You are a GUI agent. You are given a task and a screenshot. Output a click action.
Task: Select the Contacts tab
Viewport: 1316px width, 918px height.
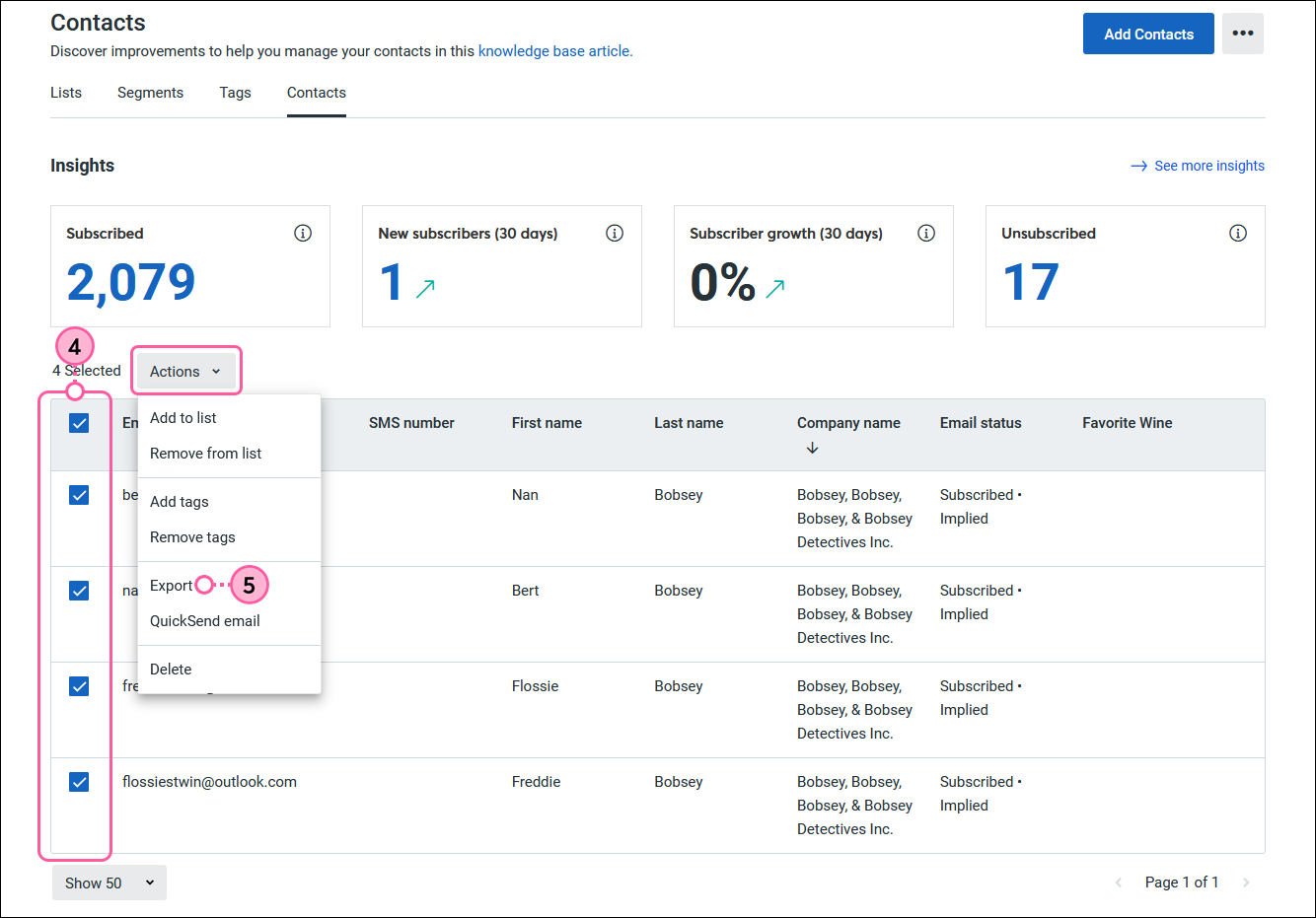[317, 93]
